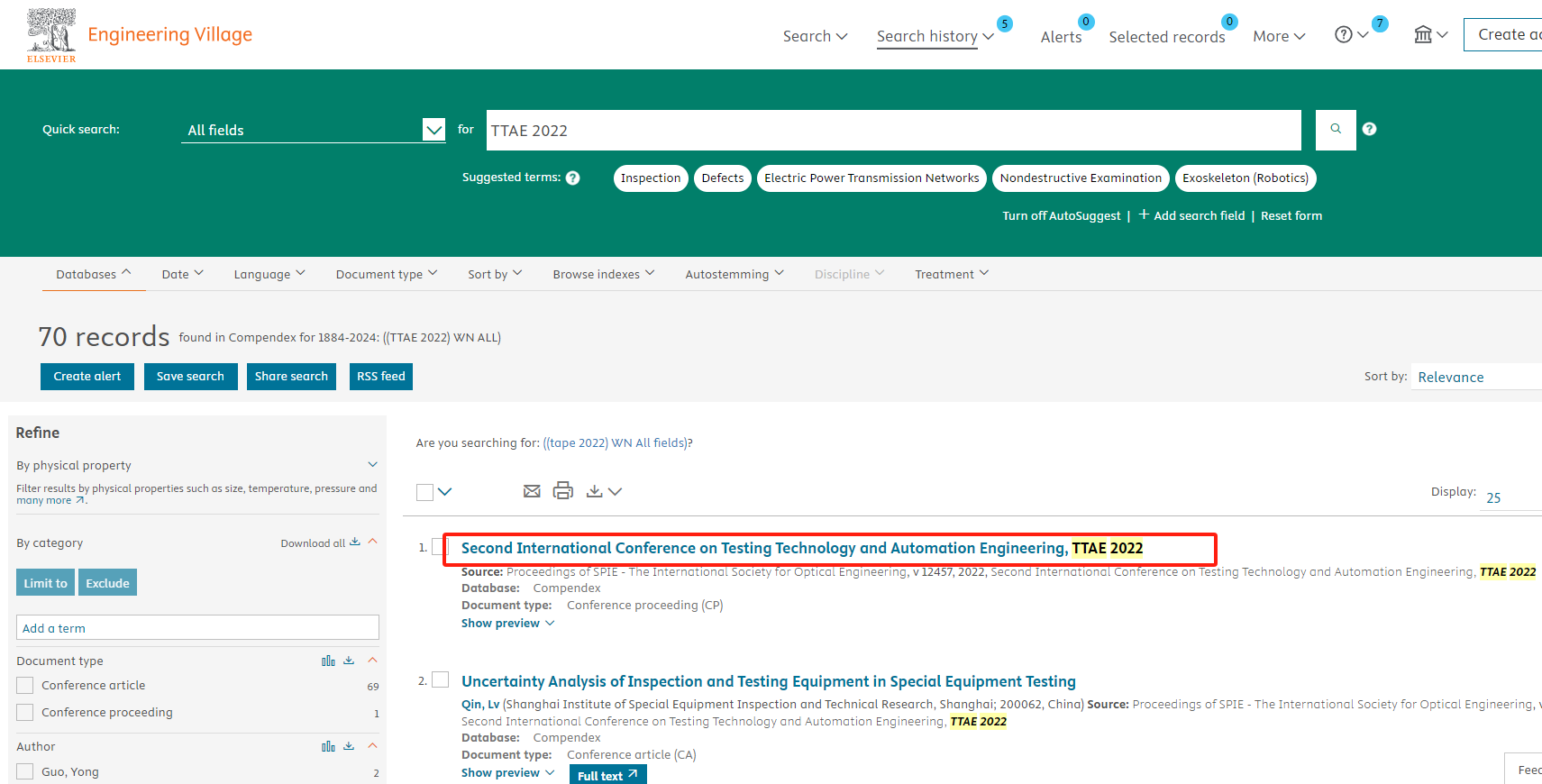Click the Search history badge count 5
This screenshot has width=1542, height=784.
[x=1004, y=23]
